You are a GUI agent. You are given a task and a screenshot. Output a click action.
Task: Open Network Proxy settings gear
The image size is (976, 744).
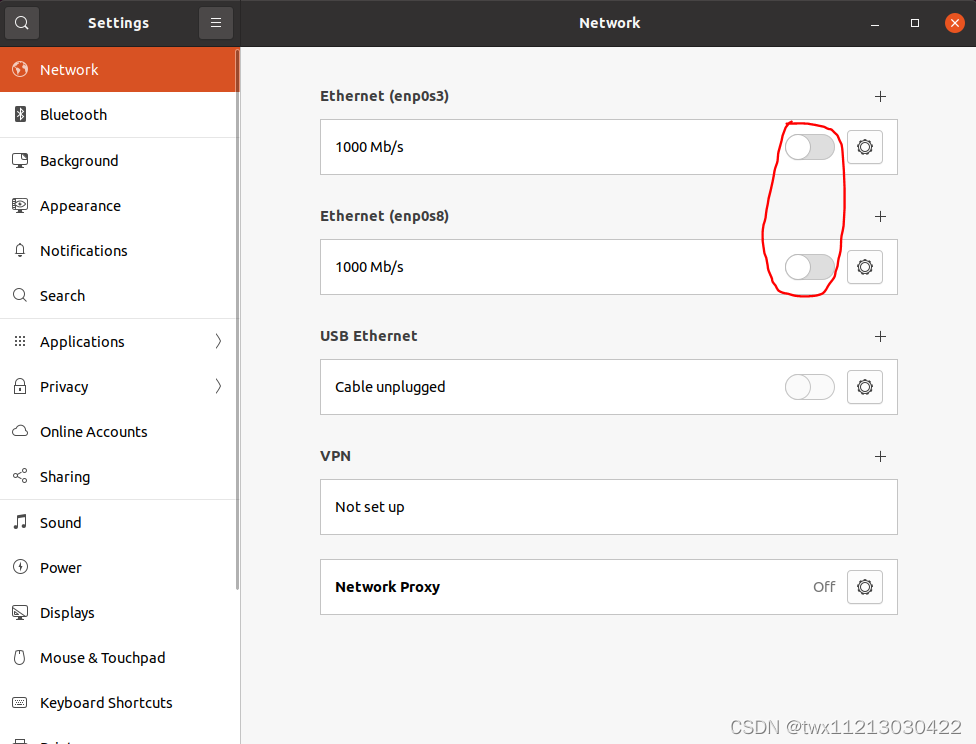tap(864, 587)
